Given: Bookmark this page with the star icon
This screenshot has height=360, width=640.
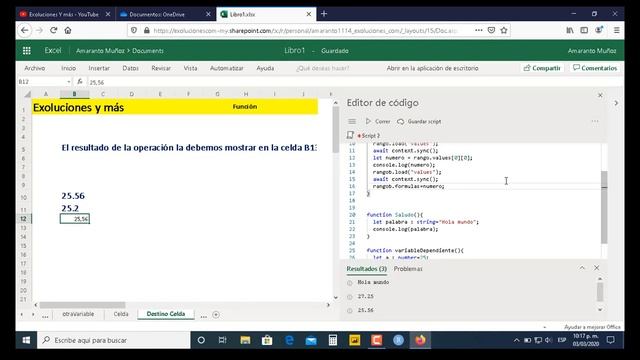Looking at the screenshot, I should tap(504, 30).
